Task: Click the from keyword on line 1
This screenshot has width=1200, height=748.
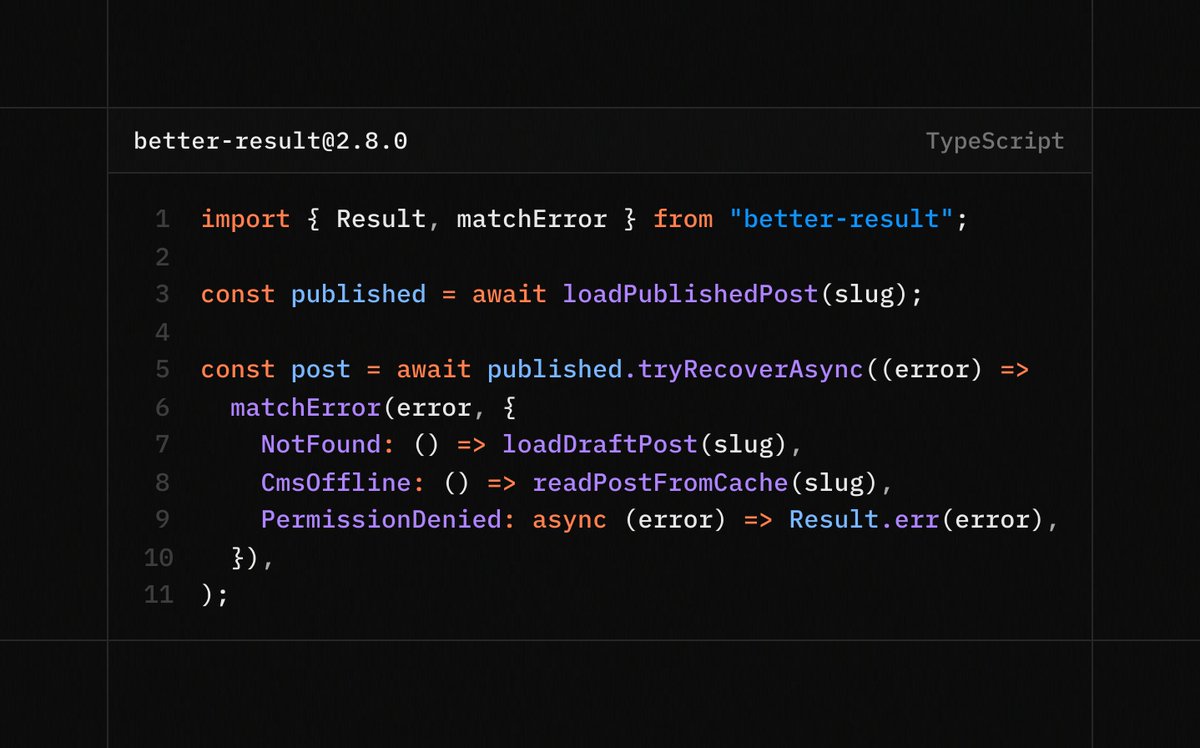Action: click(x=683, y=219)
